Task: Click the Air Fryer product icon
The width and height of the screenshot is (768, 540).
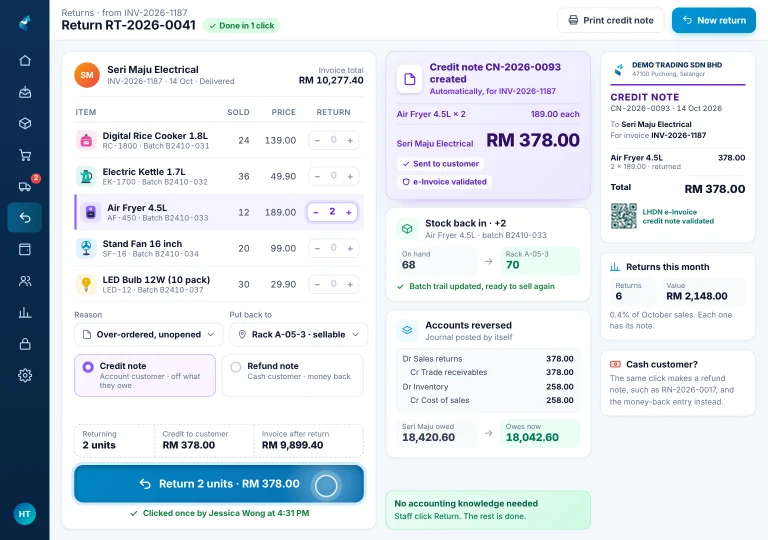Action: 91,212
